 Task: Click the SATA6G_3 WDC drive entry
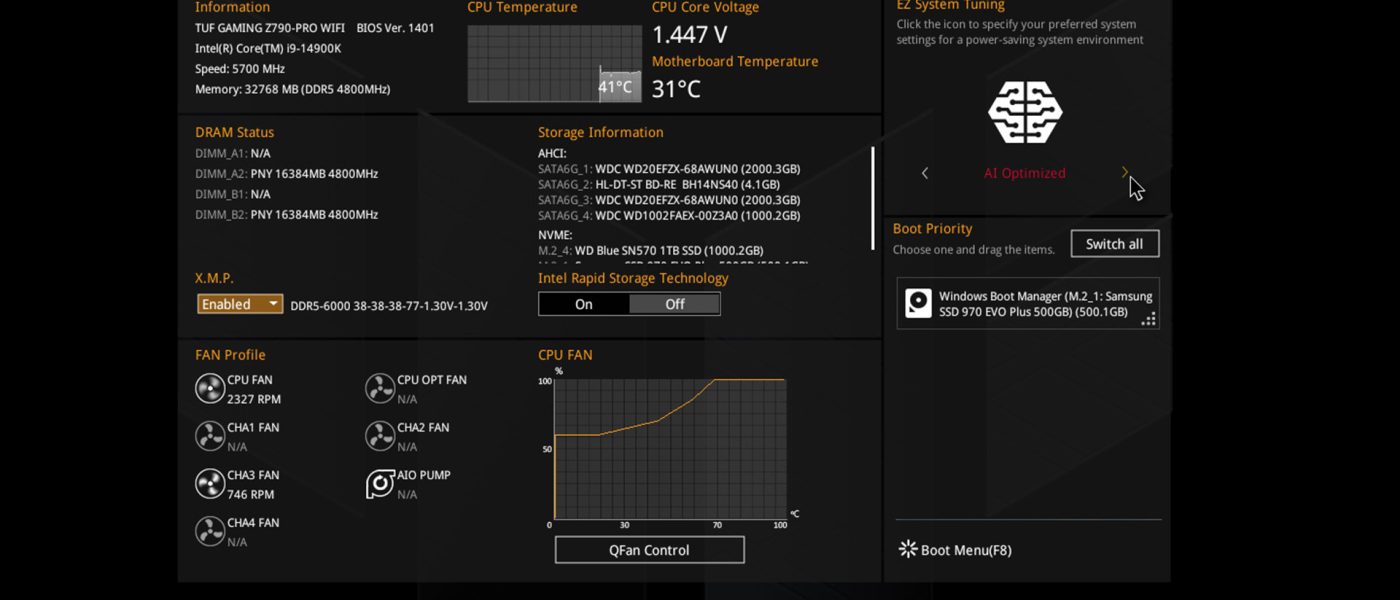[669, 200]
